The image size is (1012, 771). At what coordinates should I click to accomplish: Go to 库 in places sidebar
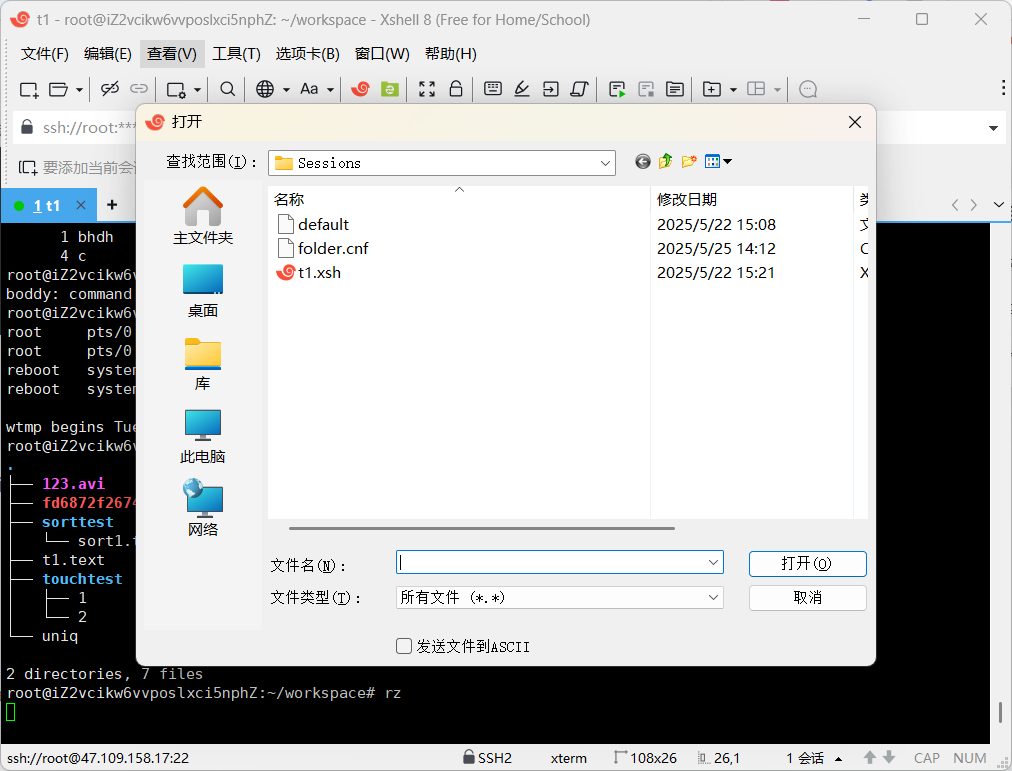point(203,364)
